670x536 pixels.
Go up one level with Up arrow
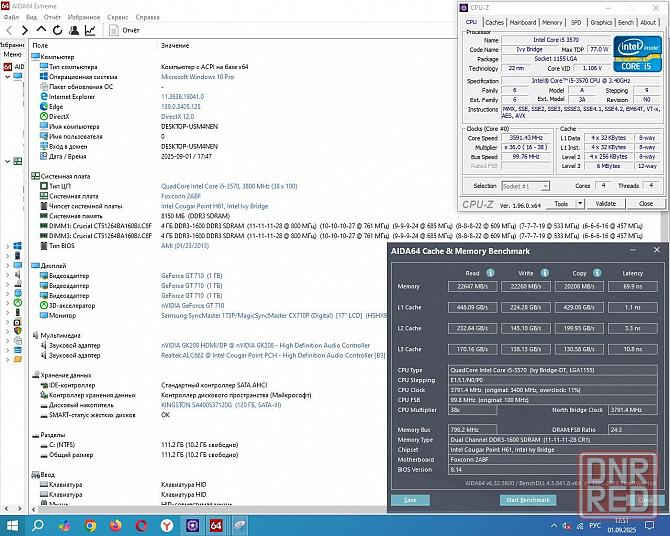coord(40,31)
